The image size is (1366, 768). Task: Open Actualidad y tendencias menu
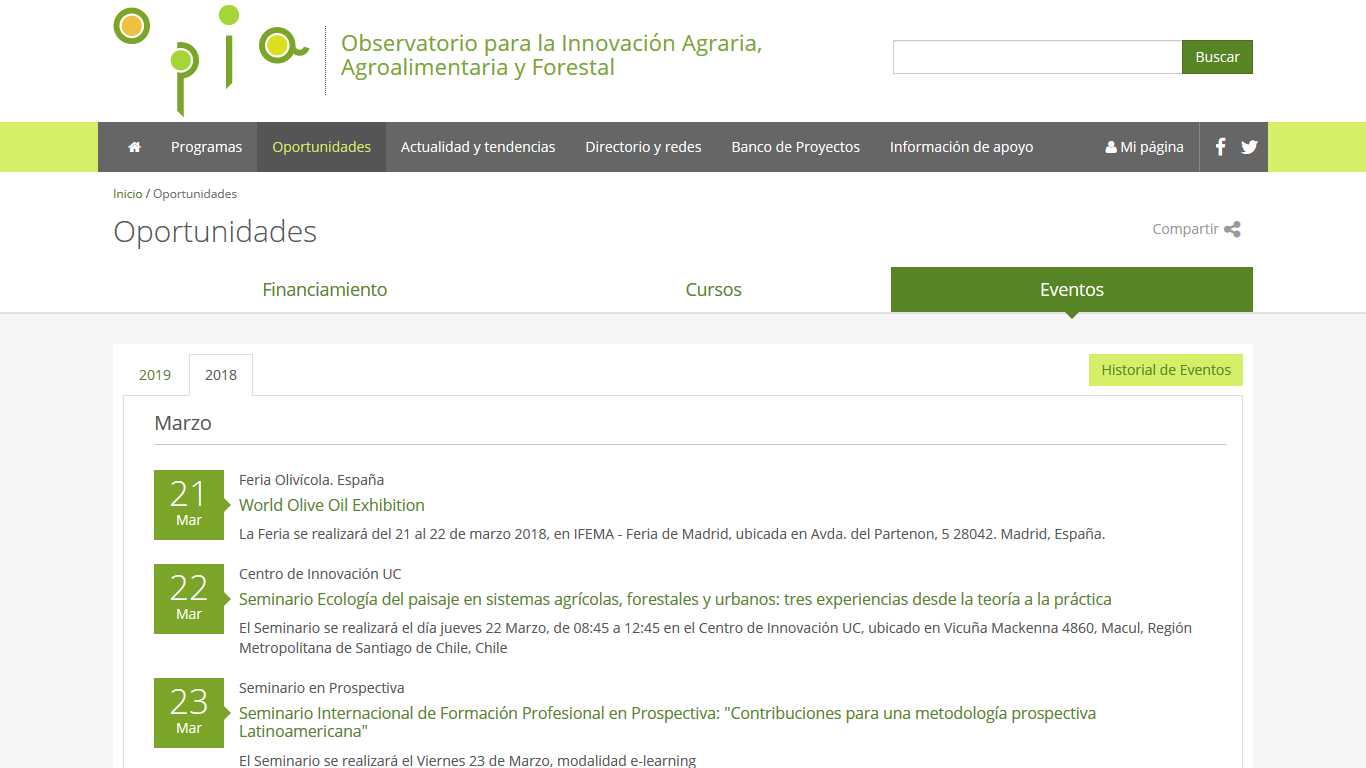point(478,147)
